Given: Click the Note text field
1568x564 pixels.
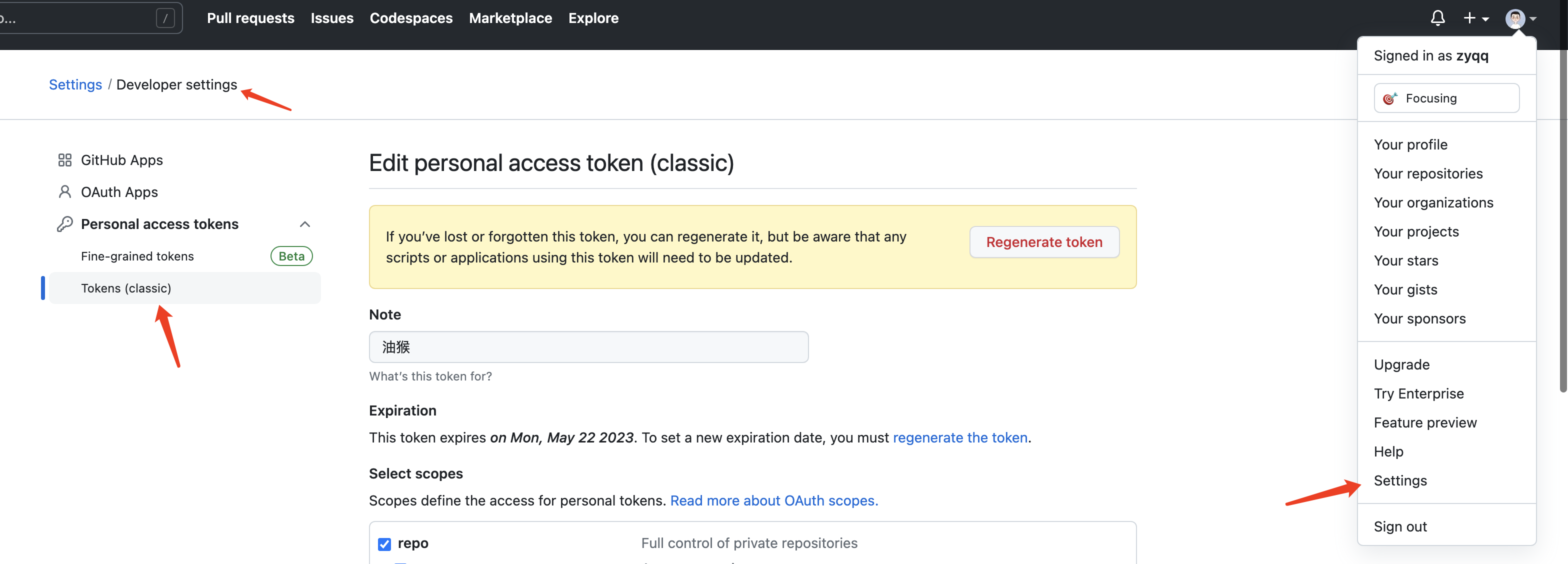Looking at the screenshot, I should pos(588,347).
